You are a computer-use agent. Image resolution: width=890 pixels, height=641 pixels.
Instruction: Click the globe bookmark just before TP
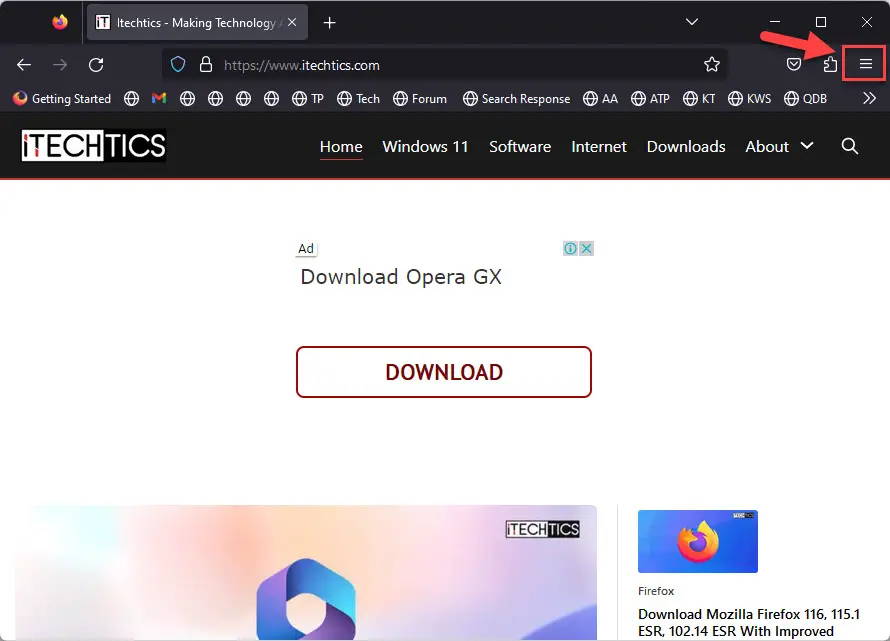click(271, 98)
